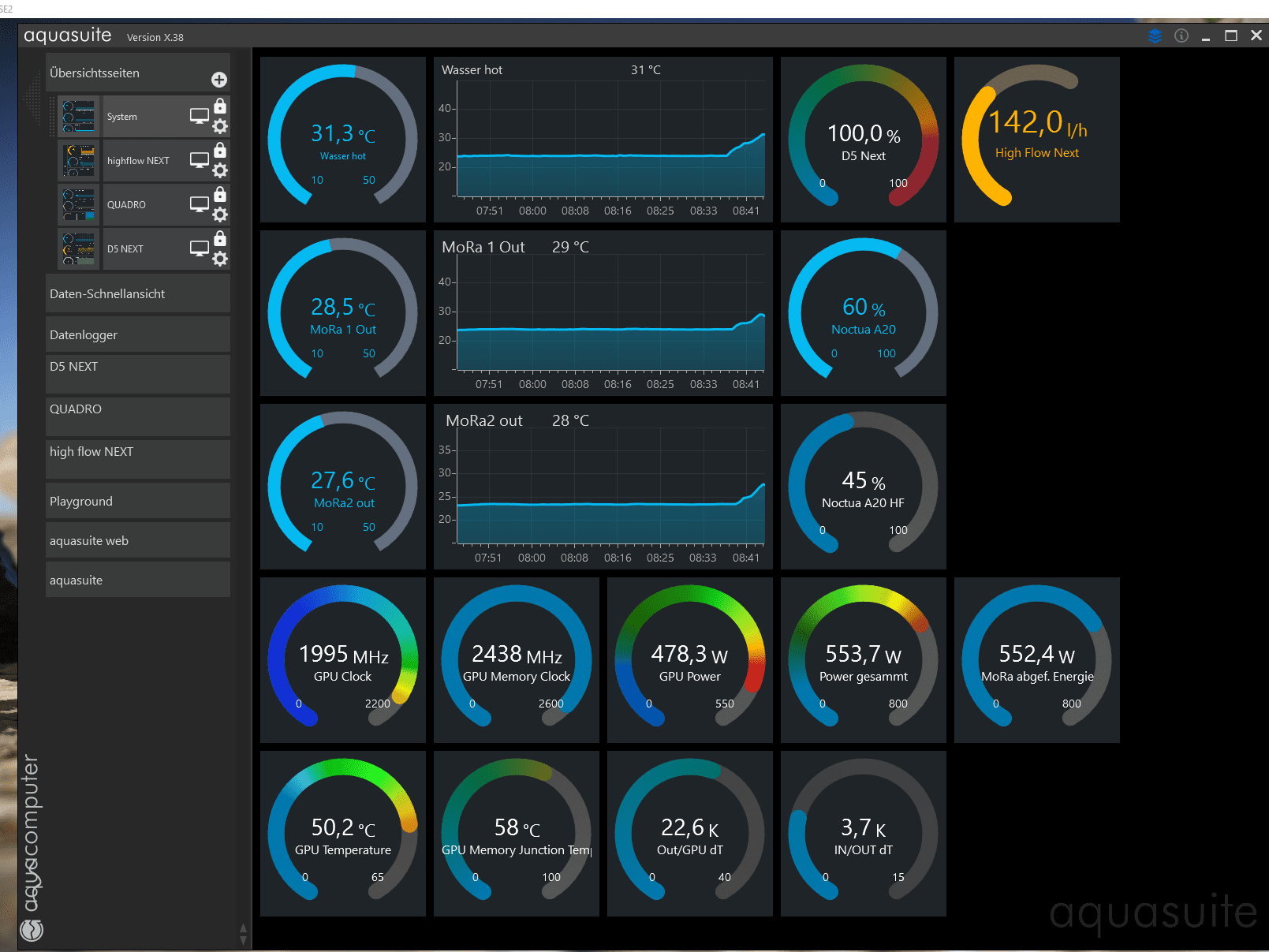Click the GPU Power gauge

[690, 660]
